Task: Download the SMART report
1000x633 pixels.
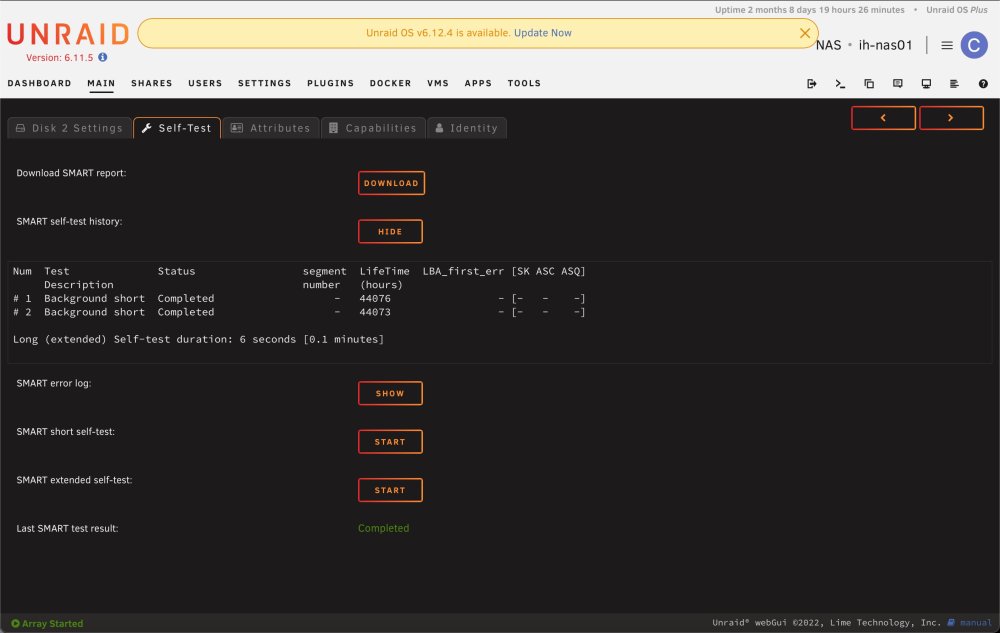Action: (x=392, y=183)
